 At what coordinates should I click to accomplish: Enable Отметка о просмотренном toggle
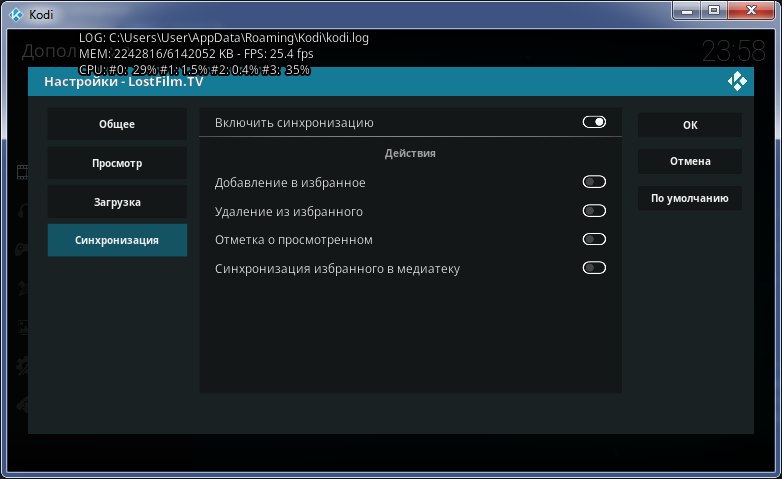click(594, 240)
